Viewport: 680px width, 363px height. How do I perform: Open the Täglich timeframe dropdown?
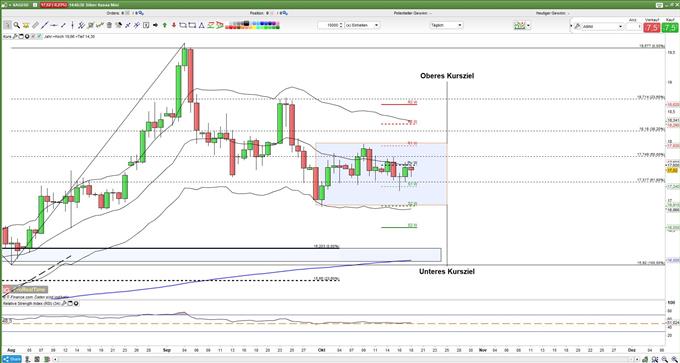coord(446,25)
